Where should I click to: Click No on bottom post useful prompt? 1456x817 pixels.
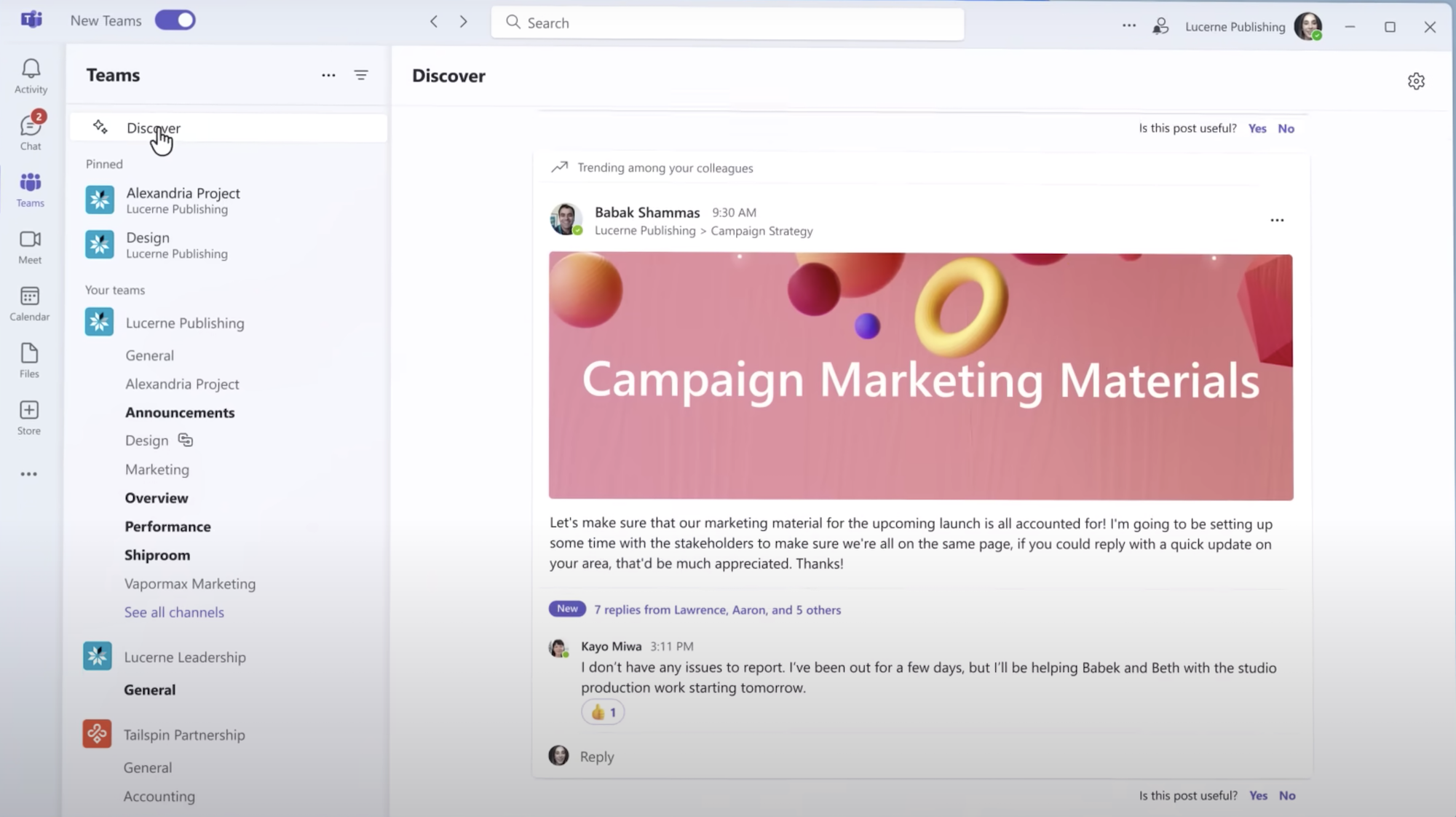pos(1287,795)
